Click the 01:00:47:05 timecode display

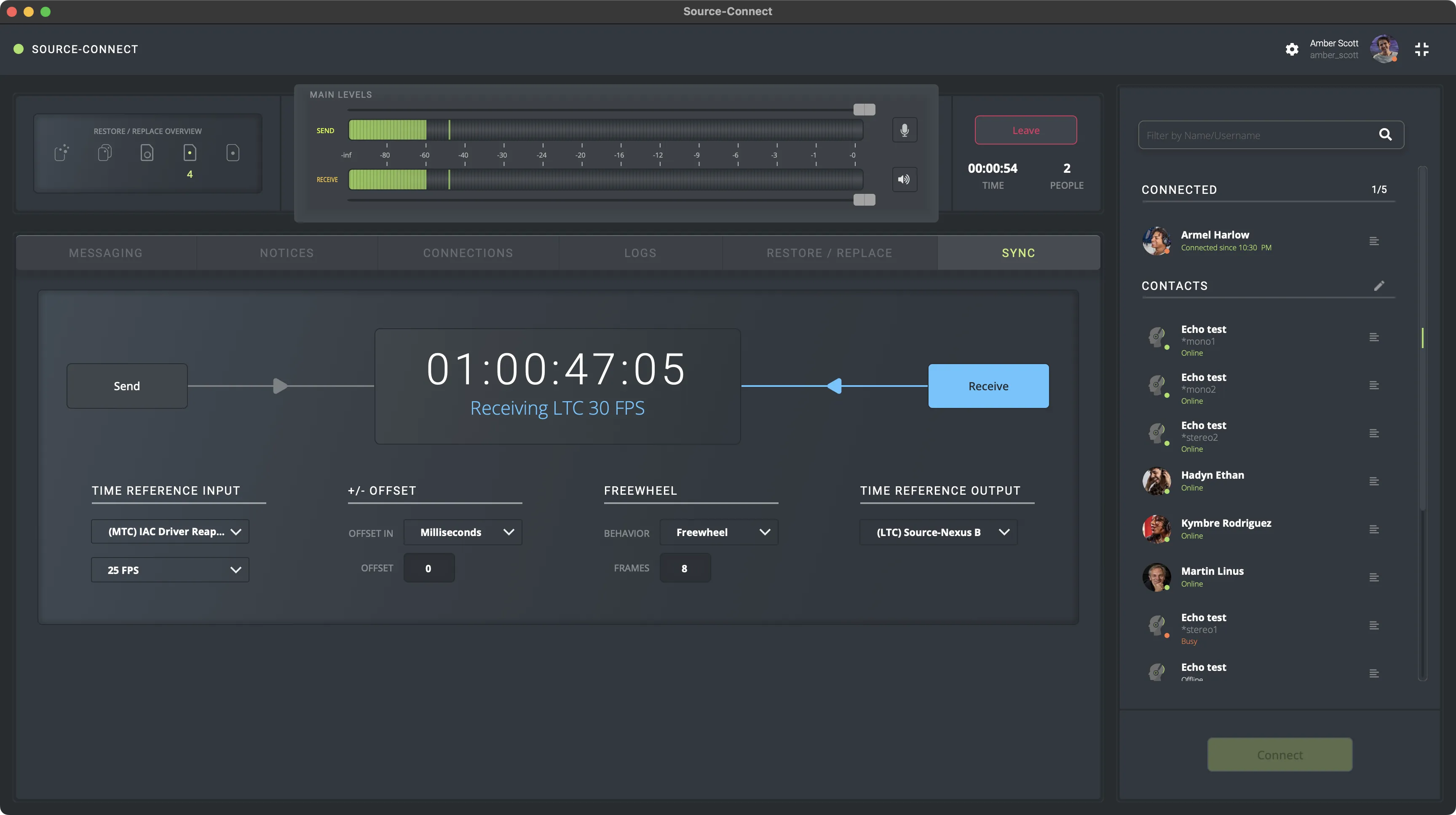coord(557,369)
